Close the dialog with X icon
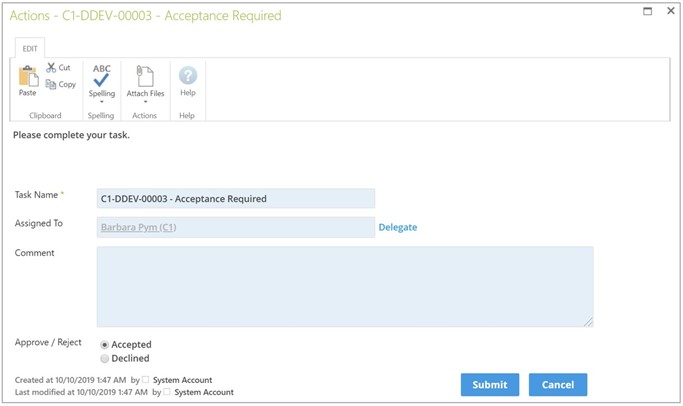Viewport: 683px width, 406px height. click(x=671, y=11)
